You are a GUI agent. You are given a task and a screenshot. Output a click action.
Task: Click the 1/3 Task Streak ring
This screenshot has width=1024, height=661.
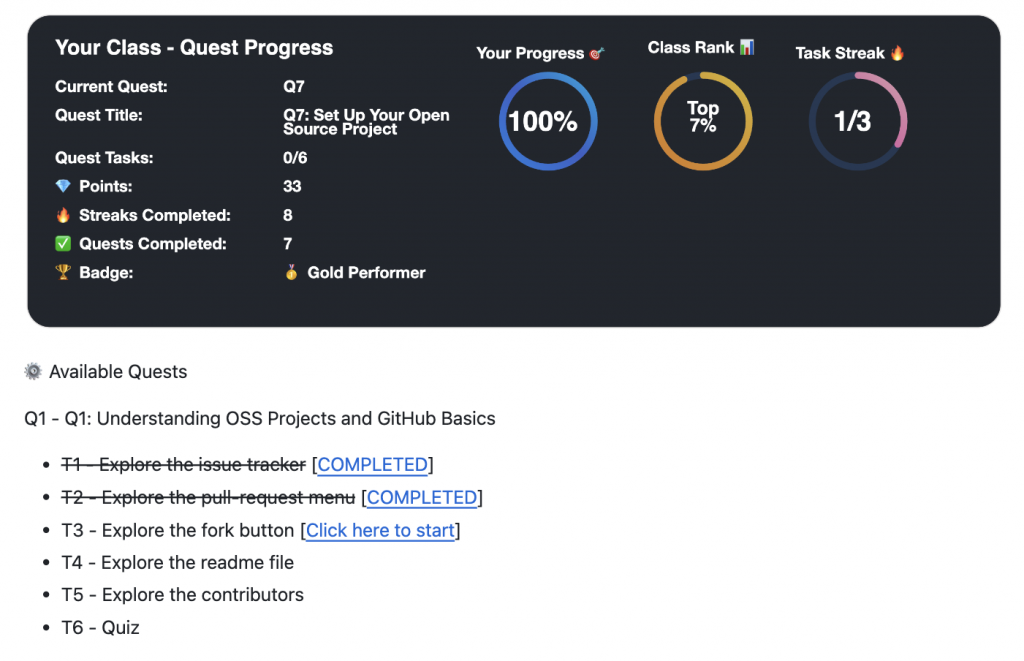[x=858, y=121]
